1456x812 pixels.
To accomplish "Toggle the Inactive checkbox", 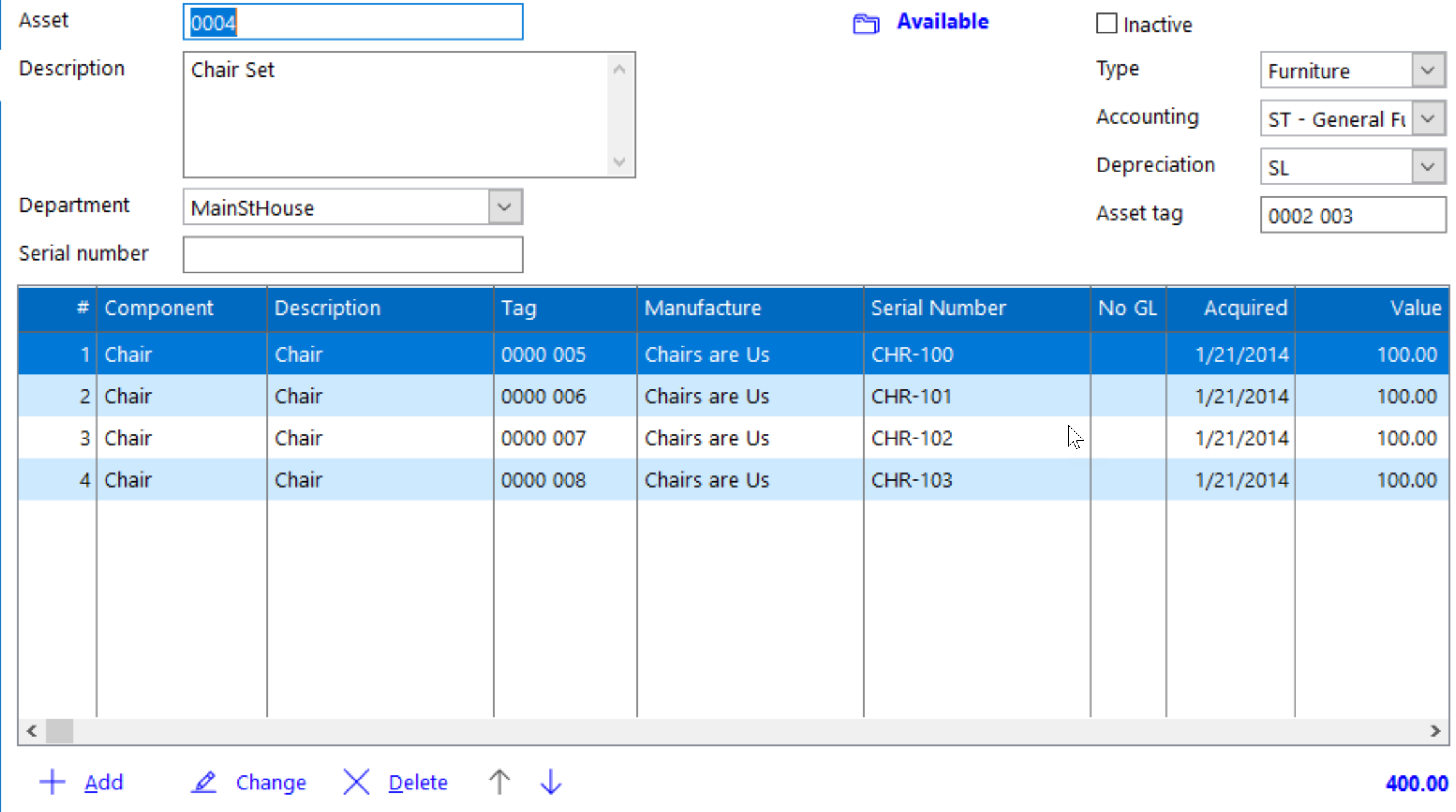I will pyautogui.click(x=1106, y=24).
